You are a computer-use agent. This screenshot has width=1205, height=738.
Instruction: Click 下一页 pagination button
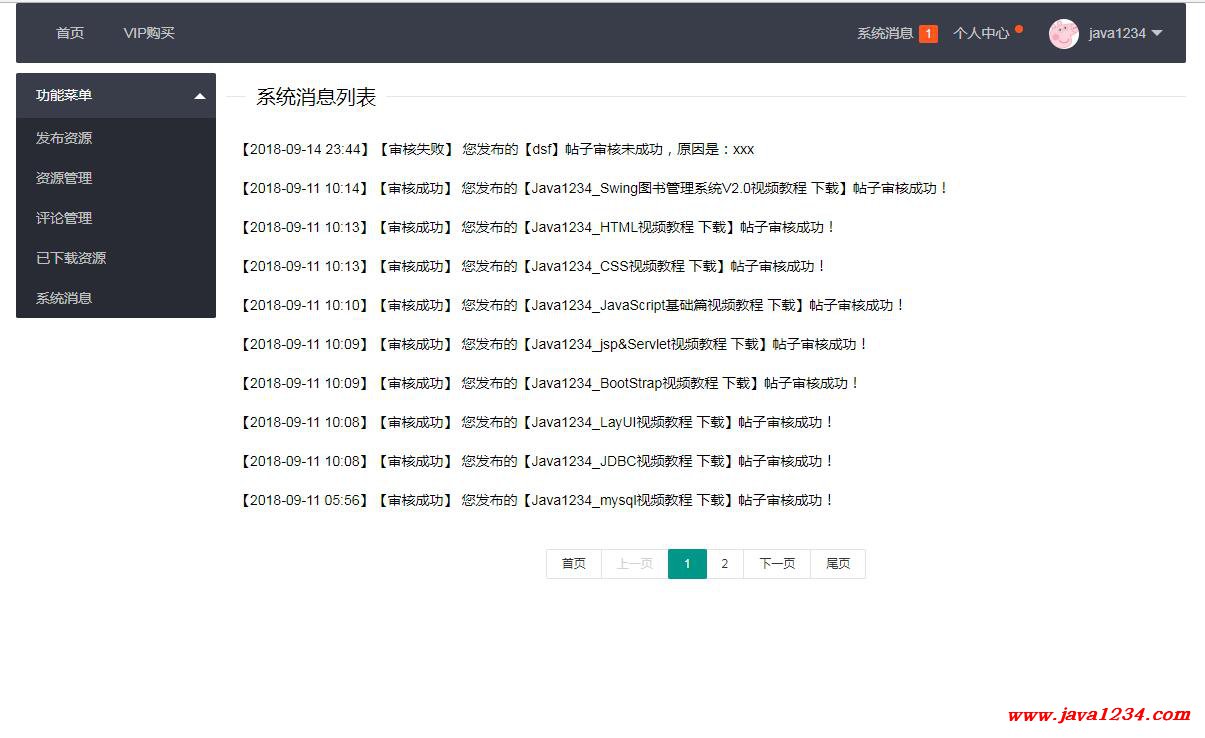(777, 564)
